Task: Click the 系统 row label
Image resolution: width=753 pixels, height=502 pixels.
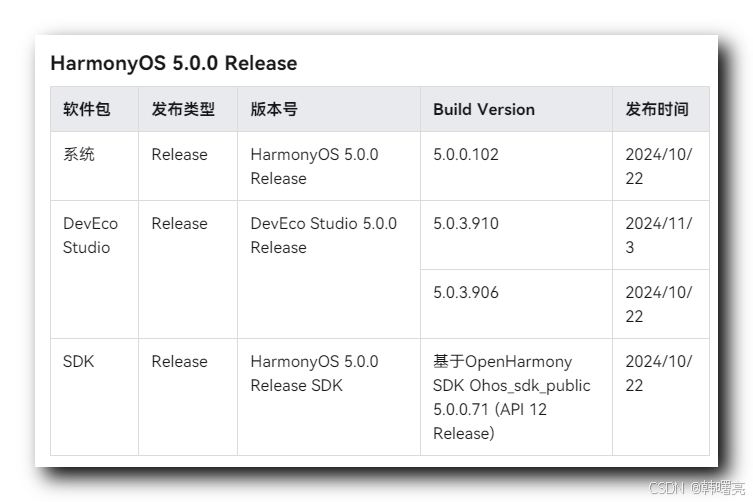Action: click(x=79, y=155)
